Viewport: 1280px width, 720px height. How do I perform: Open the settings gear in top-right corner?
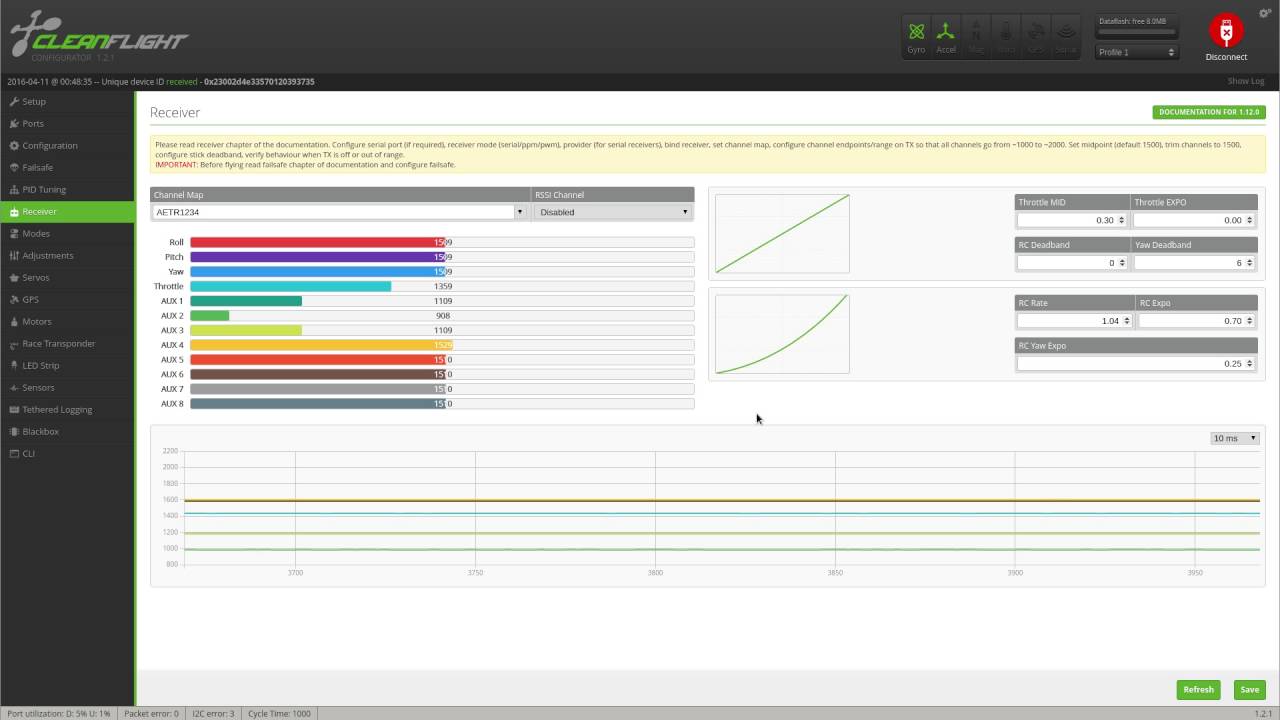coord(1265,12)
